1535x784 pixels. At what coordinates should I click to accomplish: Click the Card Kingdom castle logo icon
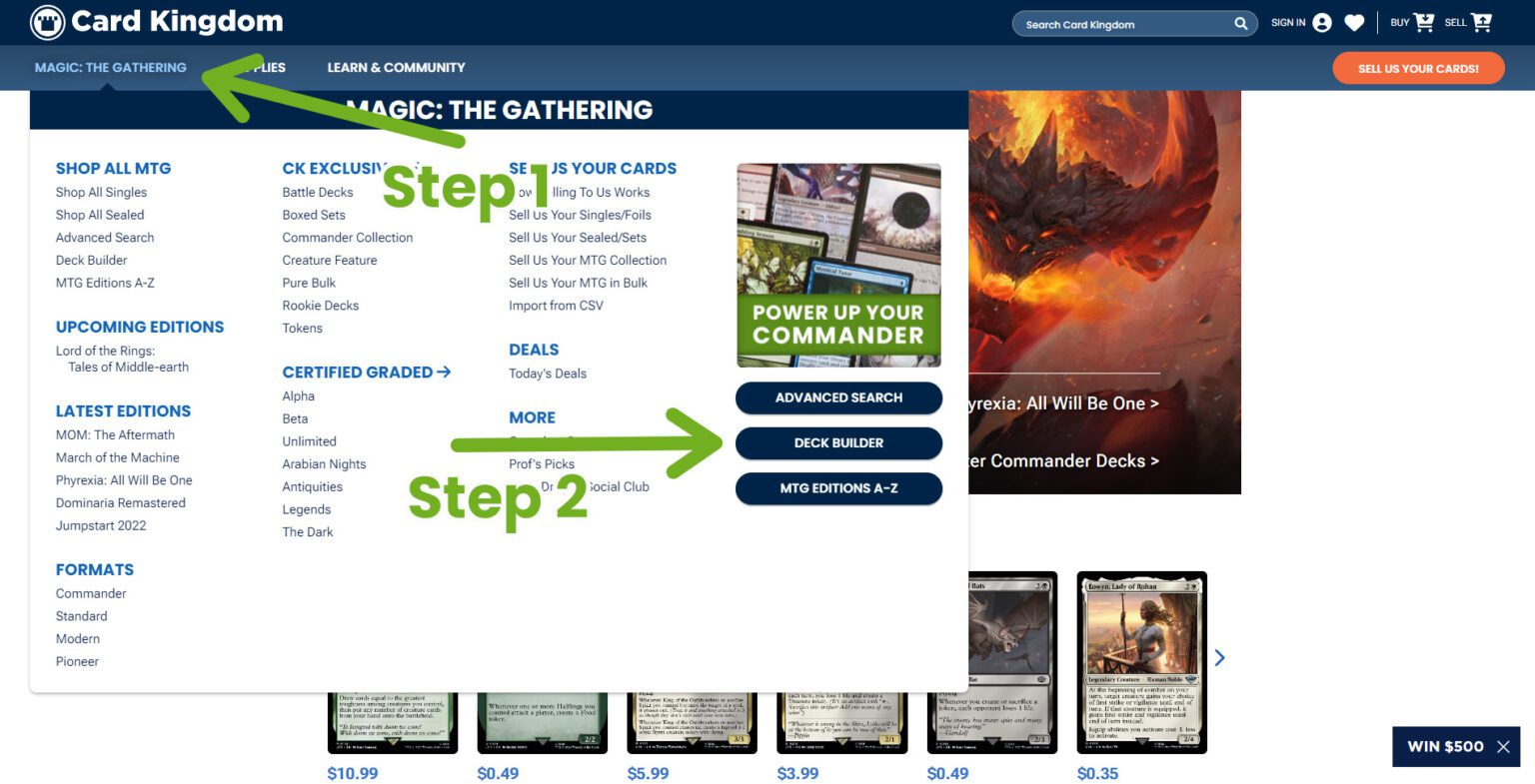click(47, 22)
